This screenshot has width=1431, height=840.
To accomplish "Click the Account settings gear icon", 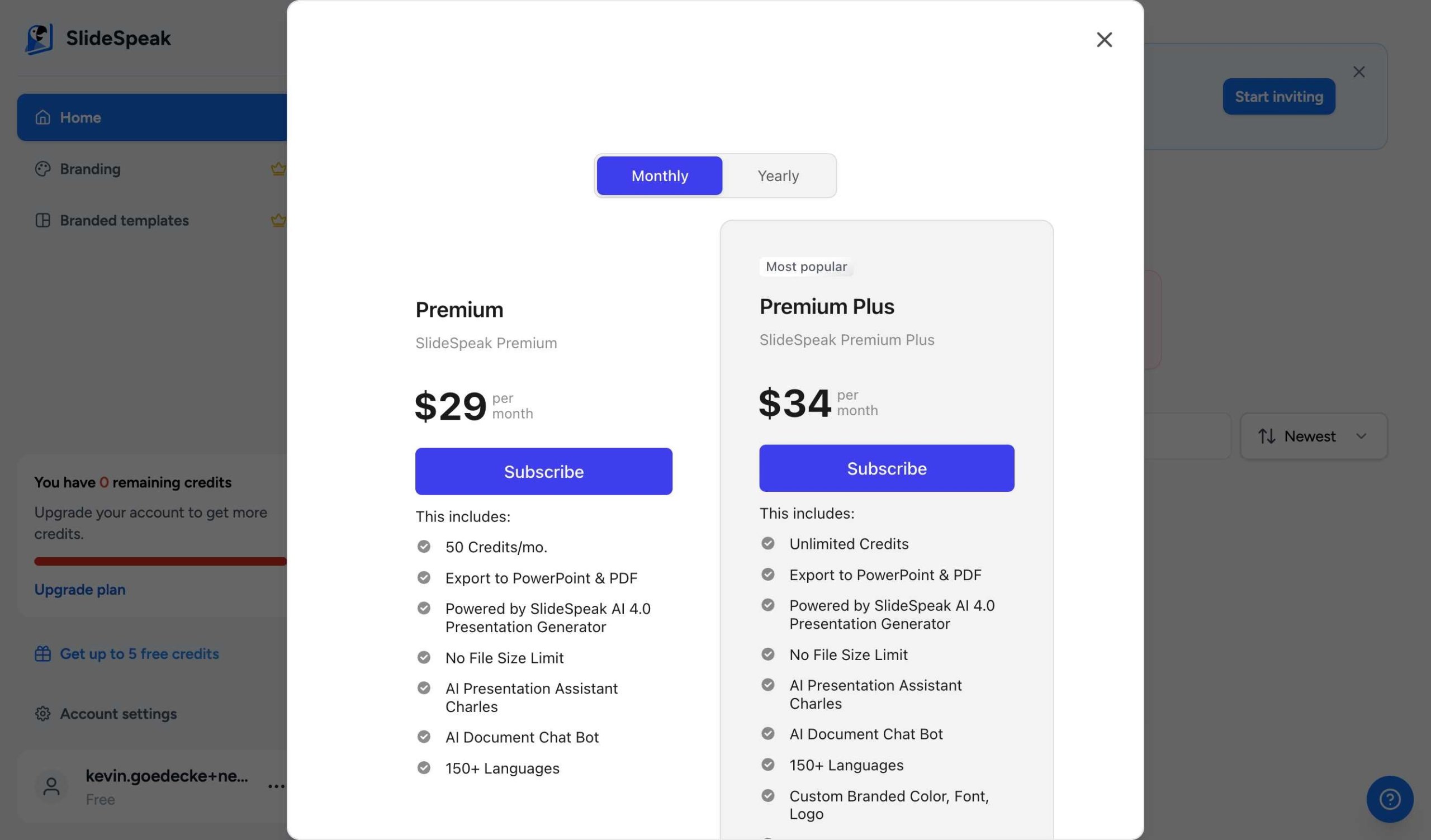I will [42, 714].
